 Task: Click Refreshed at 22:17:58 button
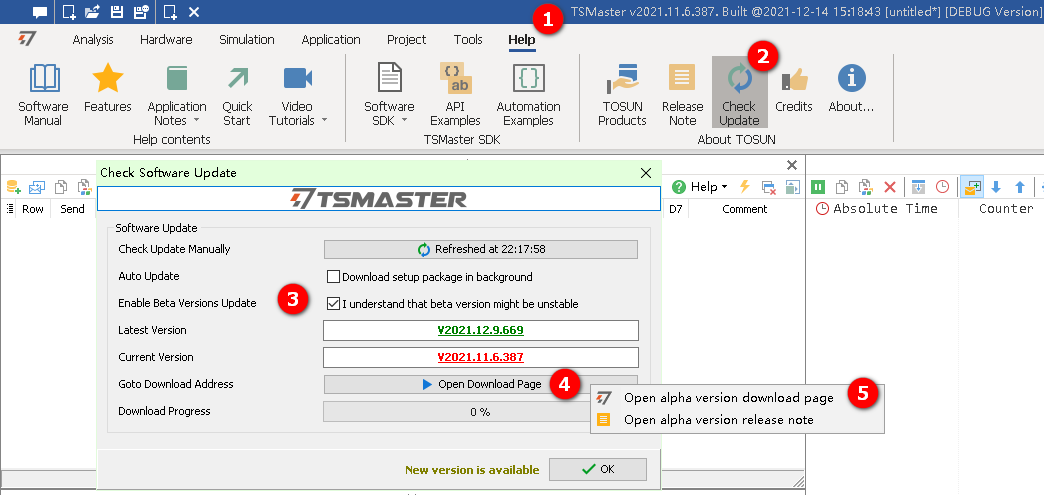[x=481, y=249]
